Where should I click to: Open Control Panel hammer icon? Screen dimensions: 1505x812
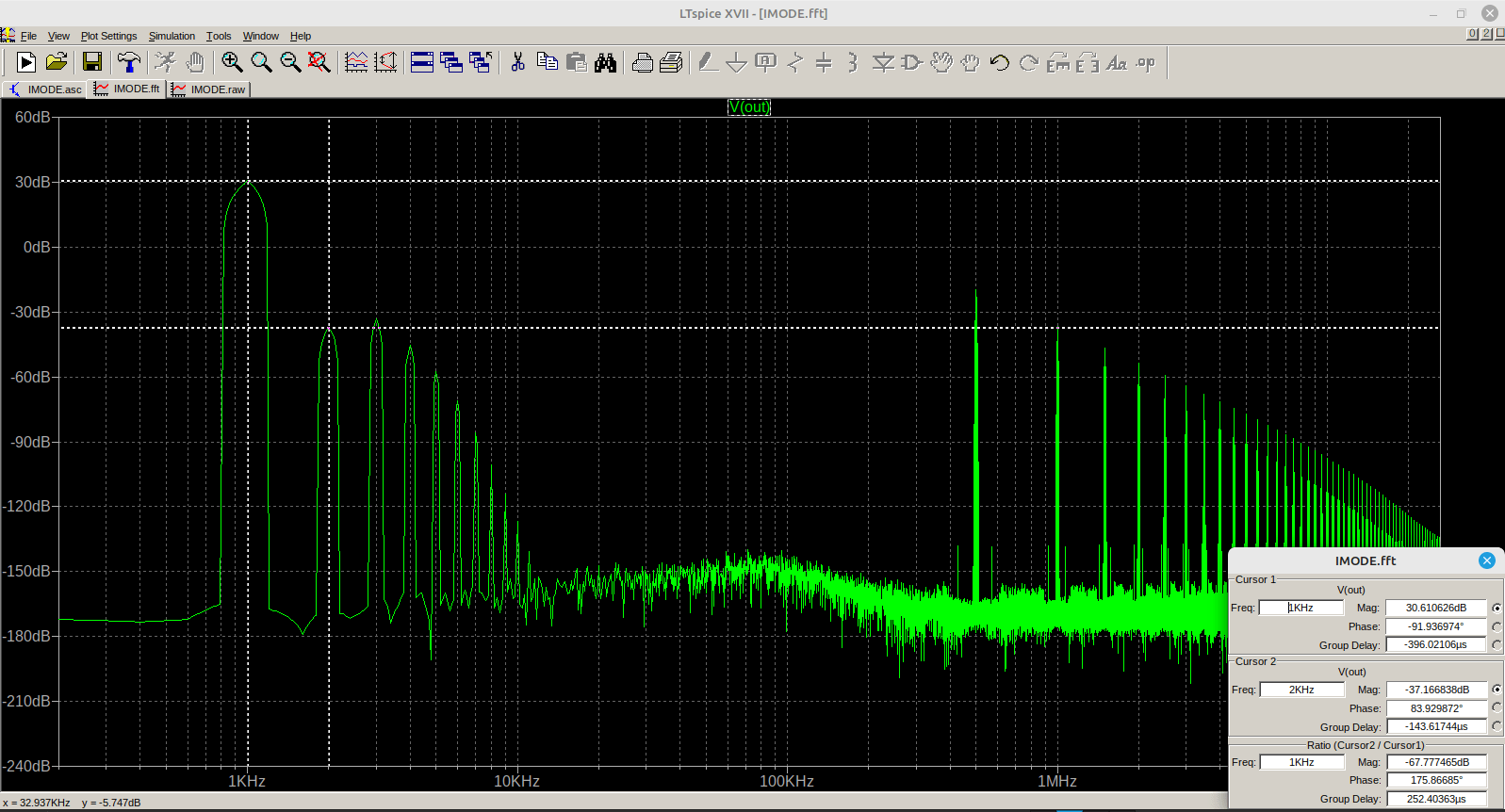click(x=129, y=62)
